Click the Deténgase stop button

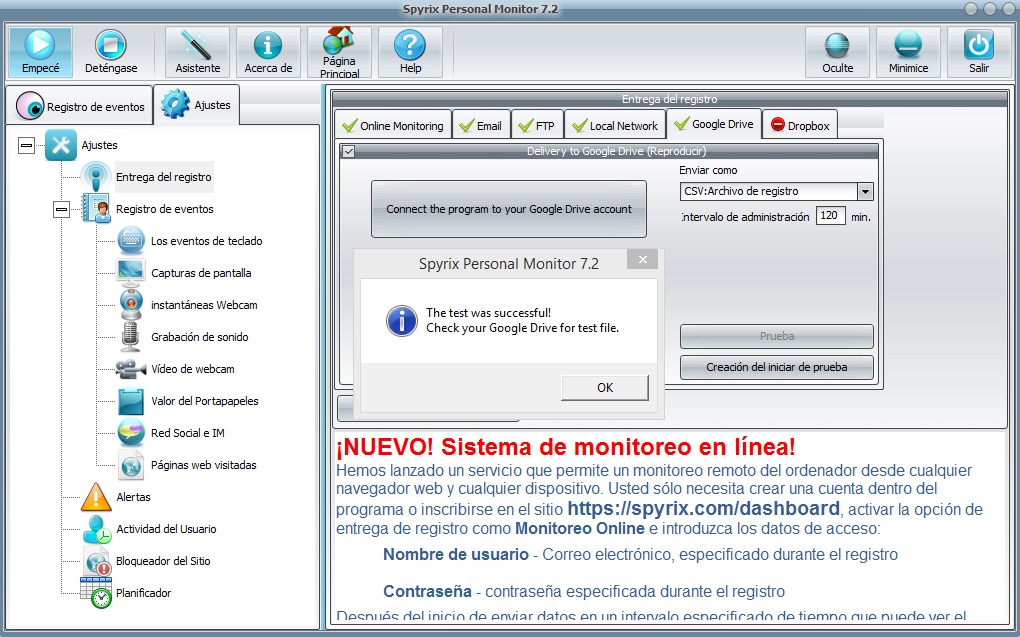coord(111,52)
